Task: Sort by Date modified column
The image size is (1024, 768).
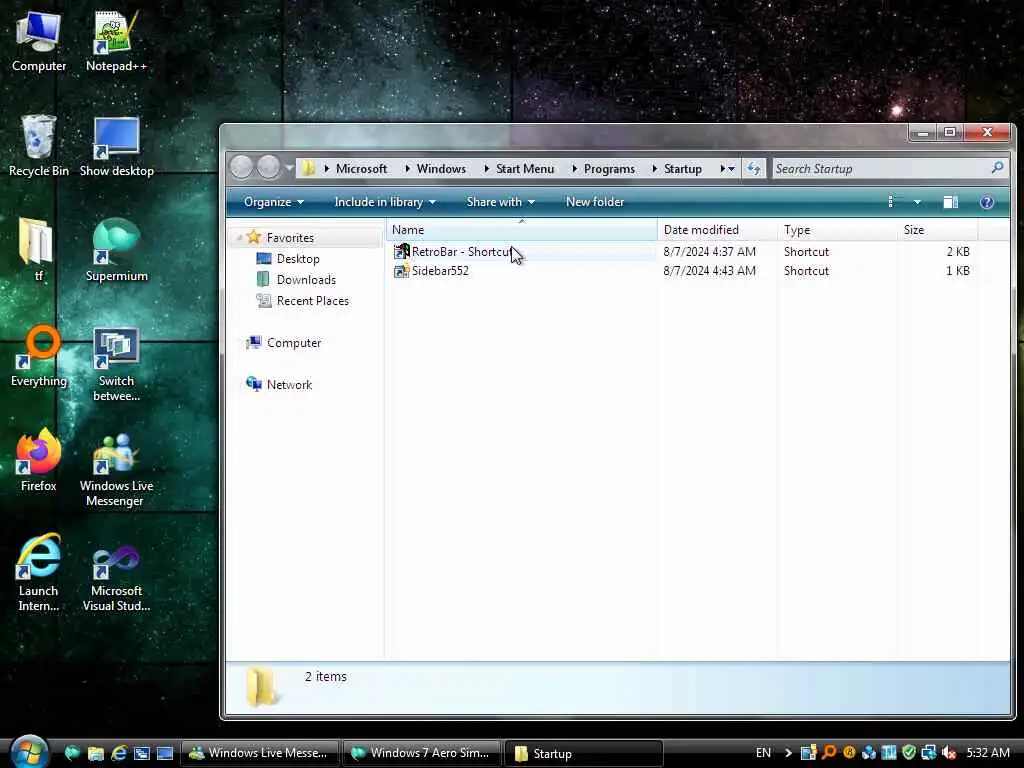Action: point(717,230)
